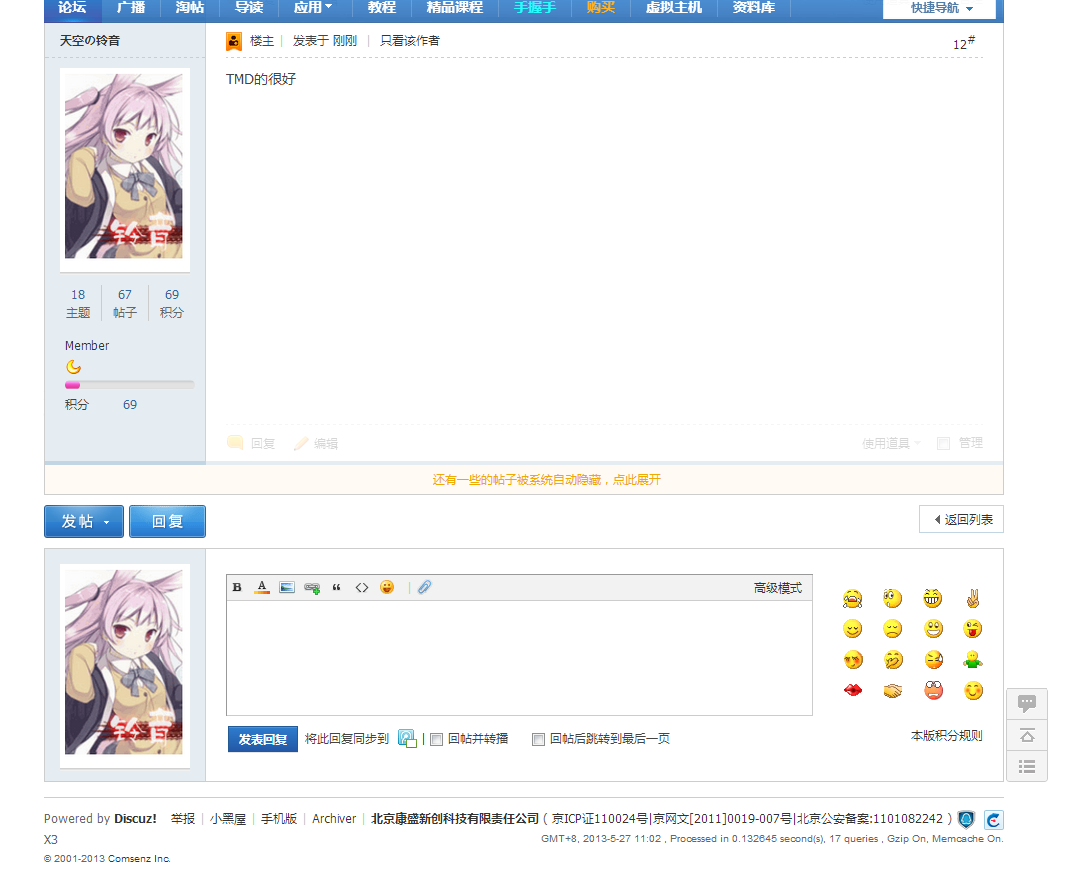Insert the green person hug emoticon
1071x873 pixels.
pyautogui.click(x=973, y=660)
